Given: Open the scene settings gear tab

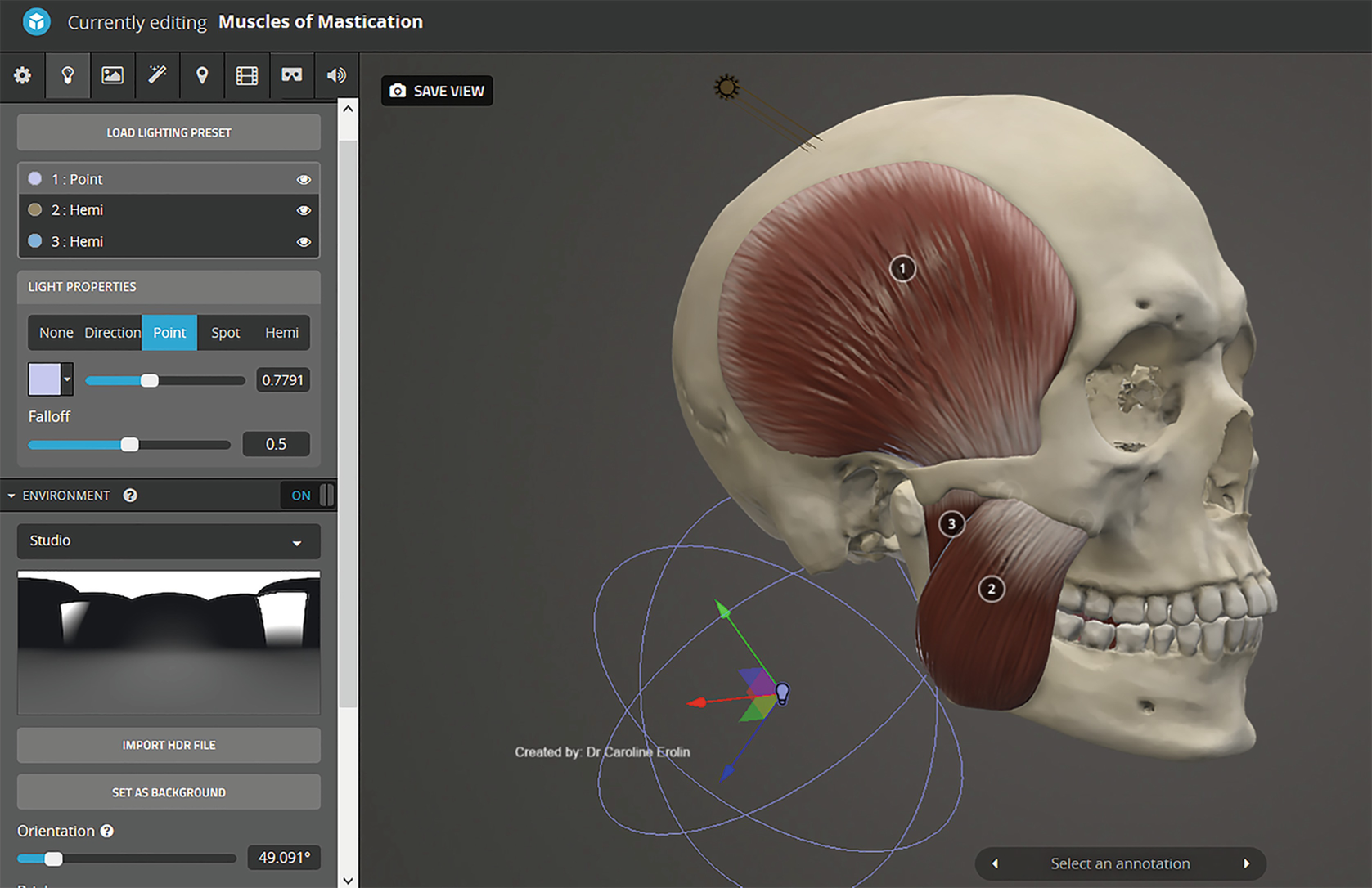Looking at the screenshot, I should click(x=22, y=75).
